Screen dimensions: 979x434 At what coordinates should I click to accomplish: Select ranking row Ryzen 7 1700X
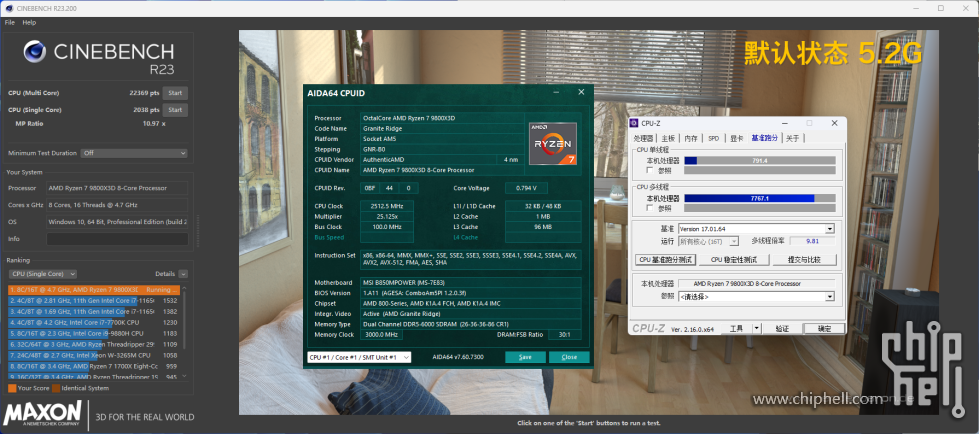point(94,367)
